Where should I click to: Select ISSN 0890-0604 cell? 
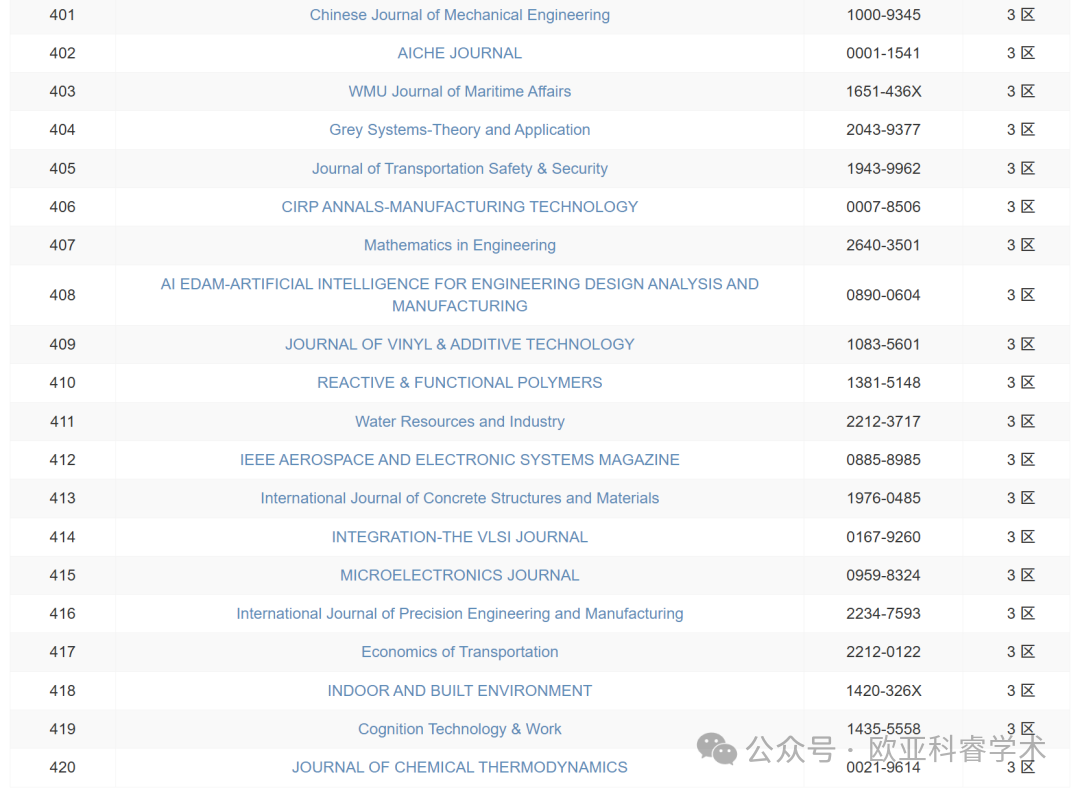[883, 295]
